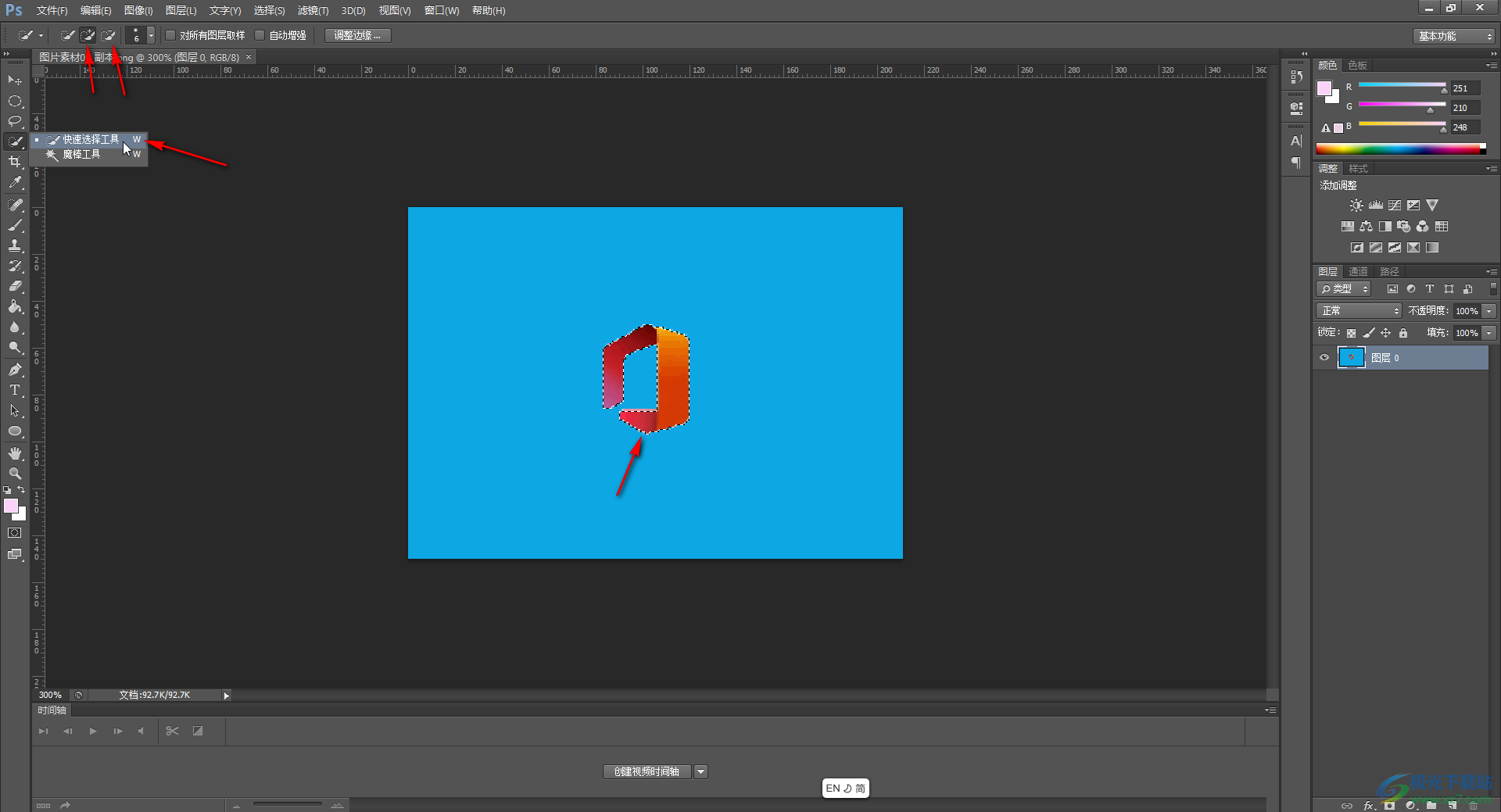The width and height of the screenshot is (1501, 812).
Task: Select the Lasso tool
Action: click(15, 121)
